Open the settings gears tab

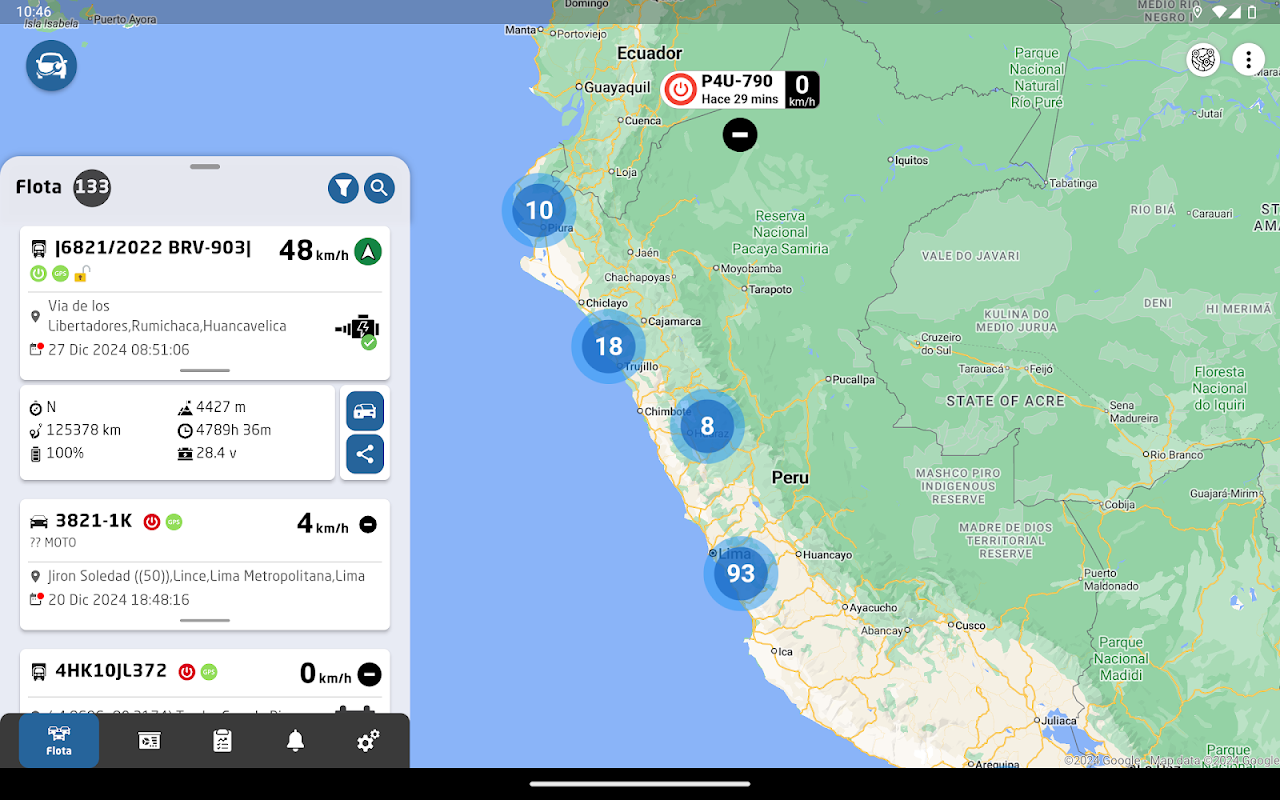(x=368, y=741)
